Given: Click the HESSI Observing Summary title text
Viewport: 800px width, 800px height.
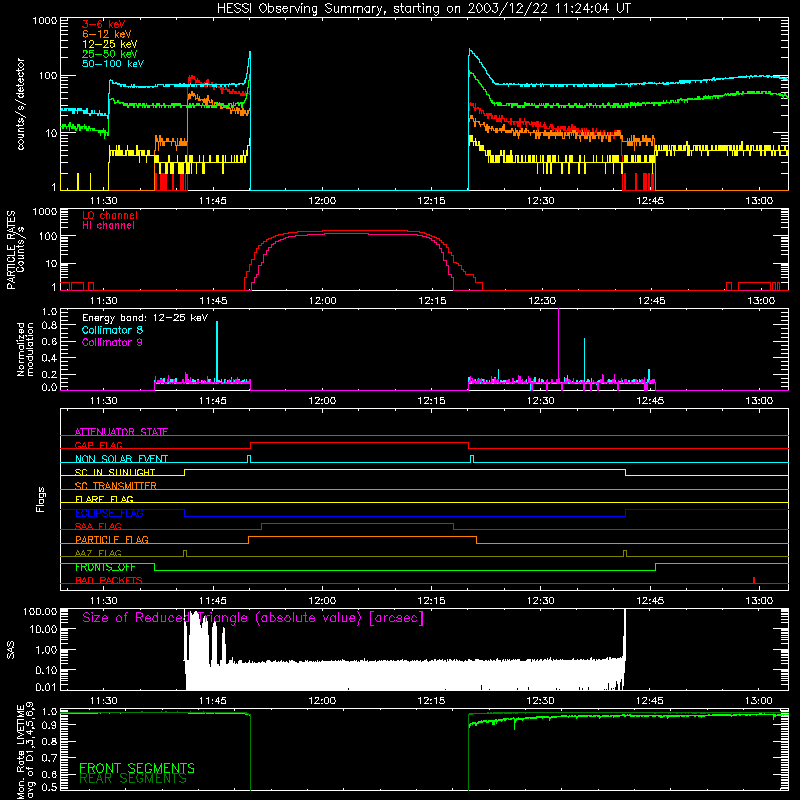Looking at the screenshot, I should [x=423, y=9].
